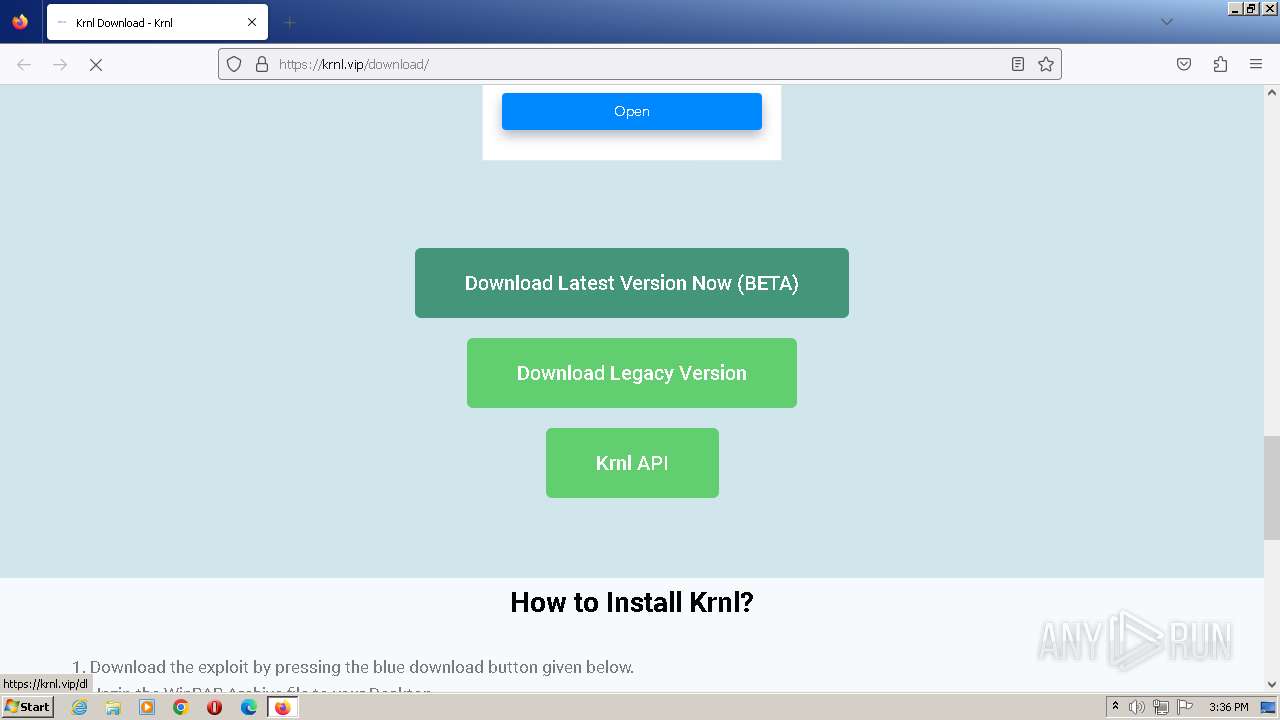Stop loading the page
This screenshot has height=720, width=1280.
96,64
